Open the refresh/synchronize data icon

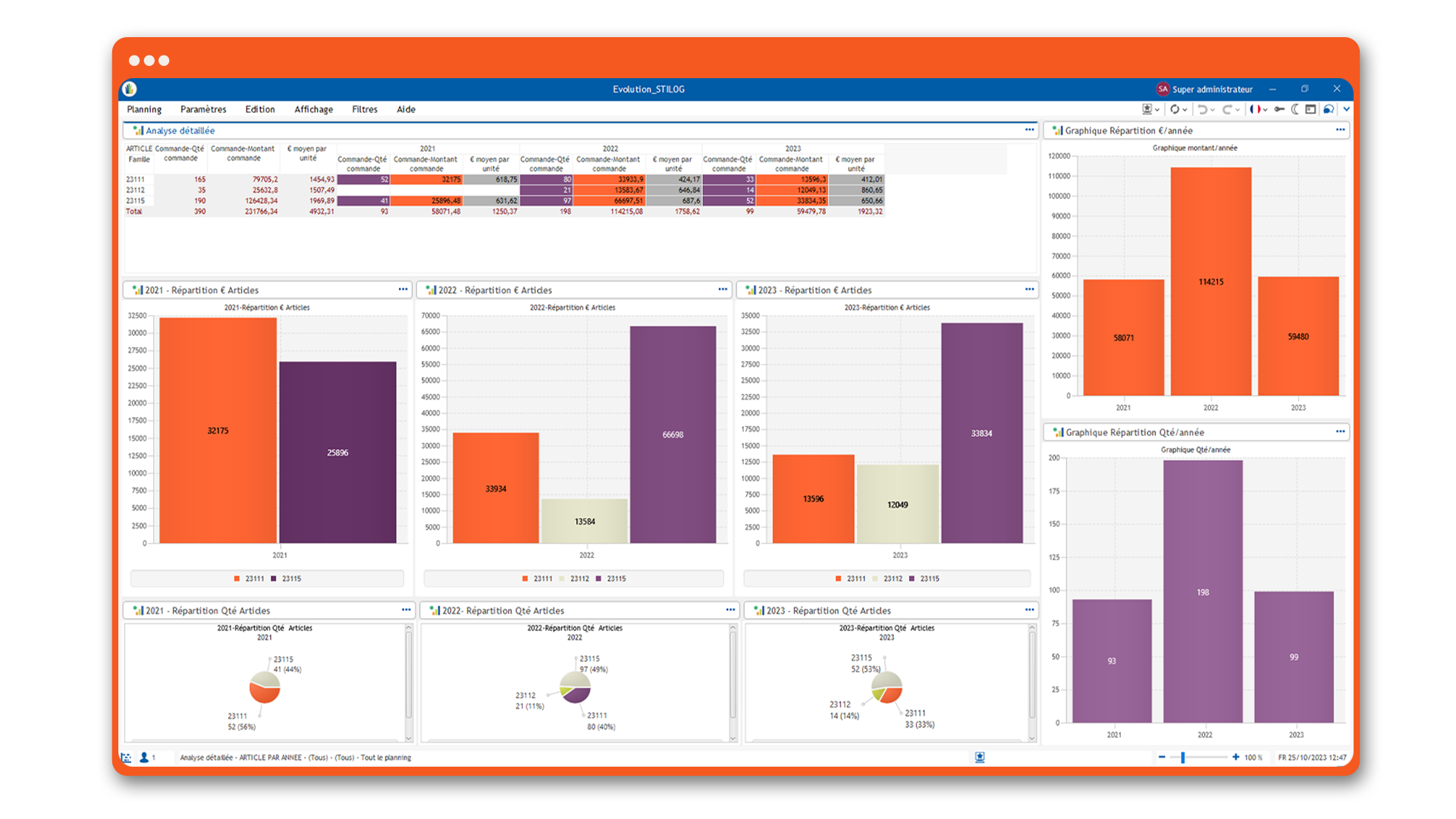(x=1175, y=109)
